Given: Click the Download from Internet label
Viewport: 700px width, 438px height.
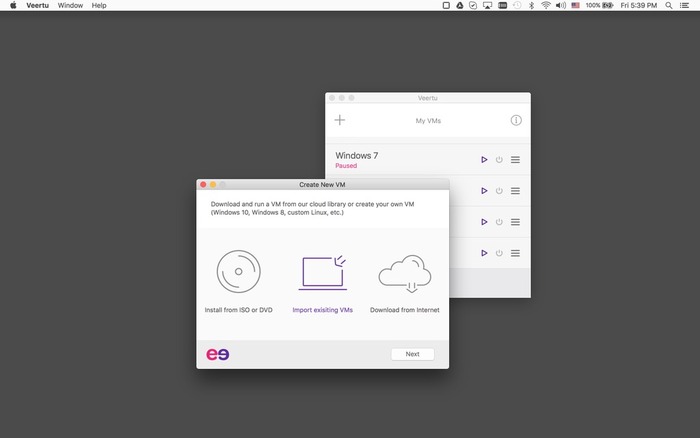Looking at the screenshot, I should pos(404,310).
